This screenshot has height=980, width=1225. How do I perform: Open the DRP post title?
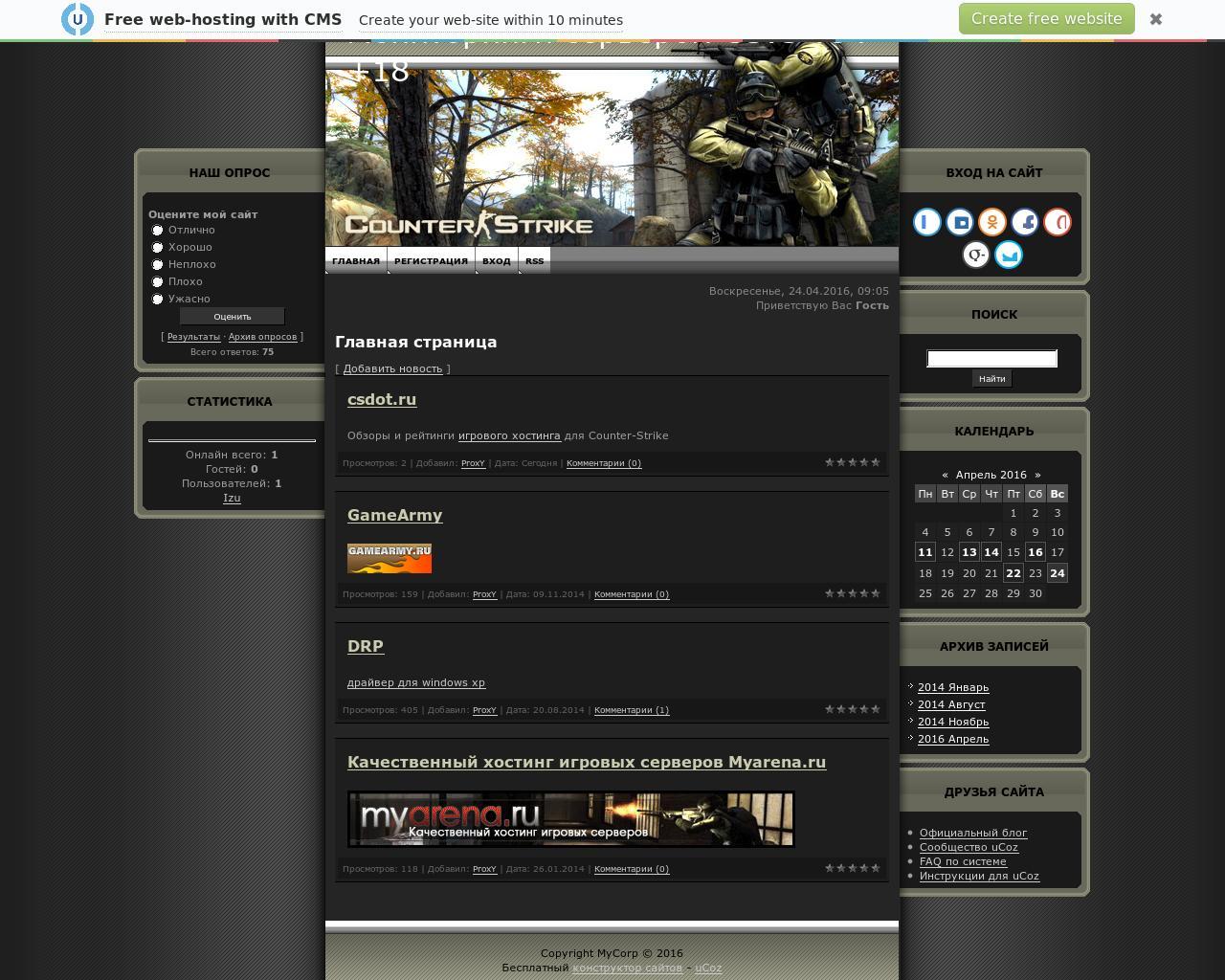[366, 646]
